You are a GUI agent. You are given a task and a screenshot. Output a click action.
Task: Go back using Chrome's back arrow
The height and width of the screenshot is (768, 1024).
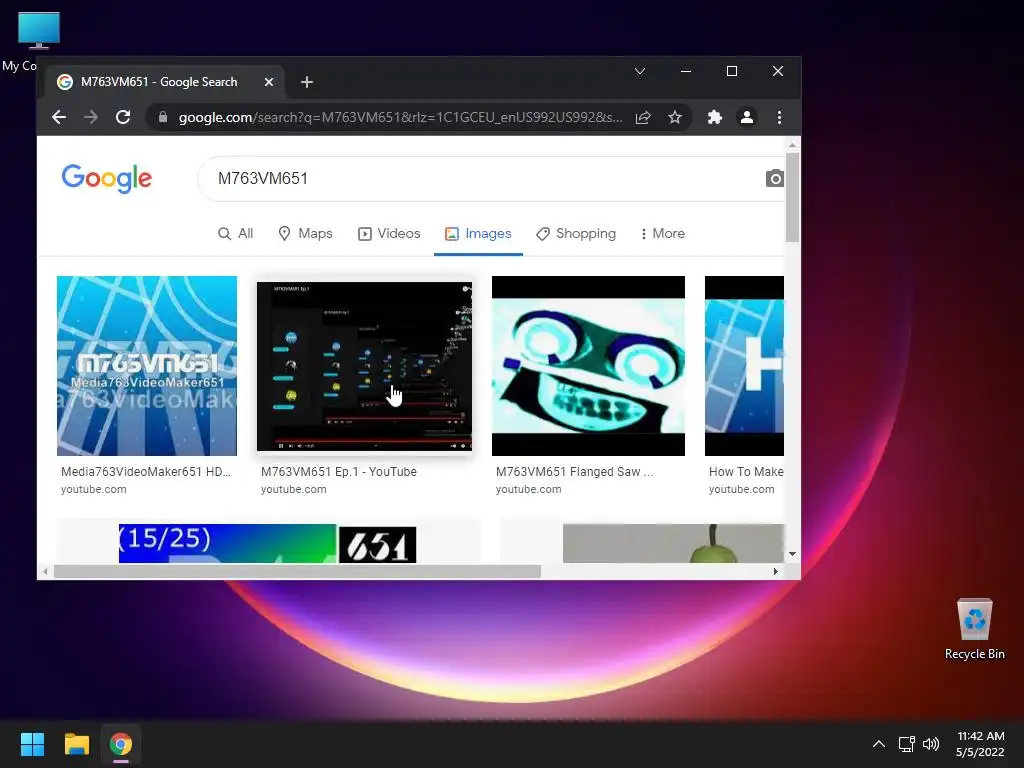(x=59, y=118)
